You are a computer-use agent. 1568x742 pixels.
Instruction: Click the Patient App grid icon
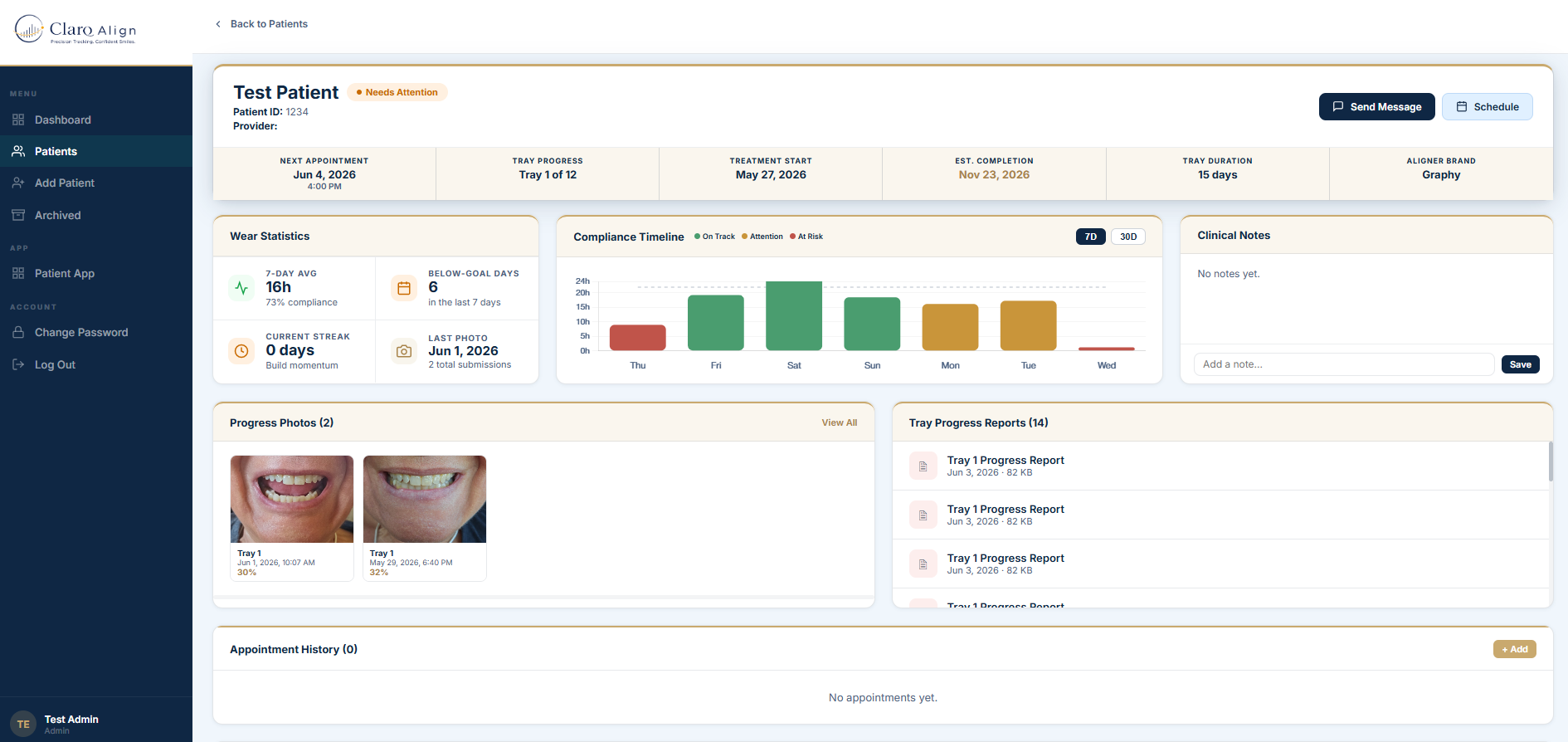(x=18, y=273)
